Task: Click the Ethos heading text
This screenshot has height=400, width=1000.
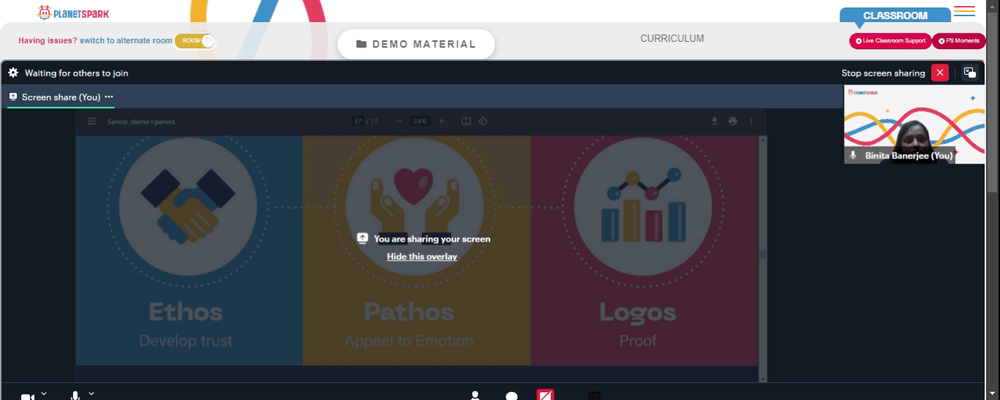Action: point(186,312)
